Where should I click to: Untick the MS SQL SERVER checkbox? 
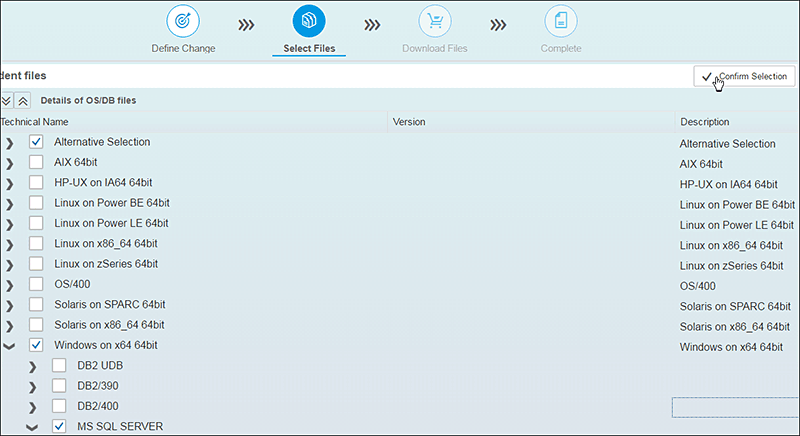click(59, 426)
